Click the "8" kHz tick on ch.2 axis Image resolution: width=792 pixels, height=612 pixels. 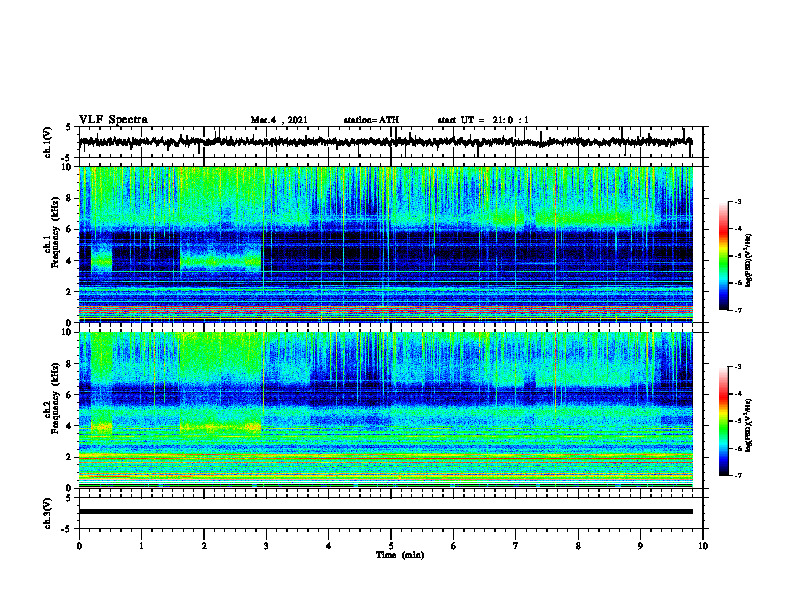click(69, 364)
